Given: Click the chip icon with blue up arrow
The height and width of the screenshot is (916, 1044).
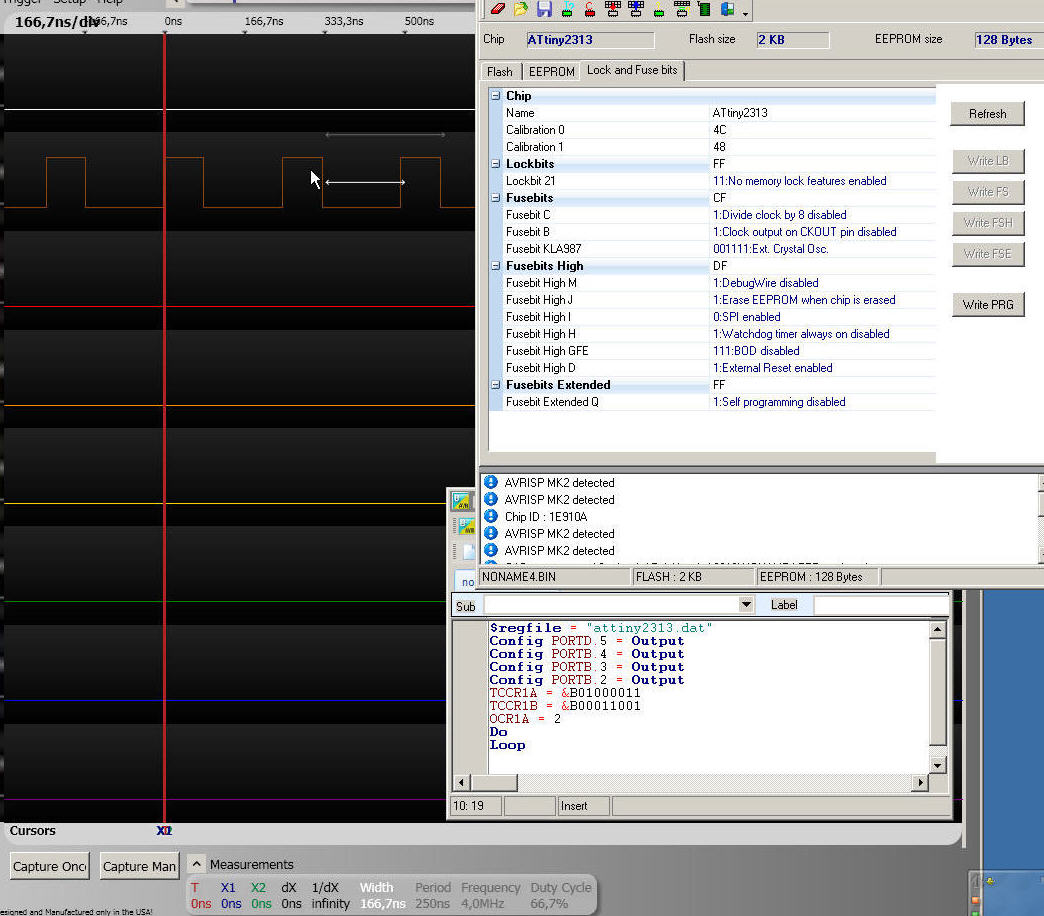Looking at the screenshot, I should tap(636, 9).
